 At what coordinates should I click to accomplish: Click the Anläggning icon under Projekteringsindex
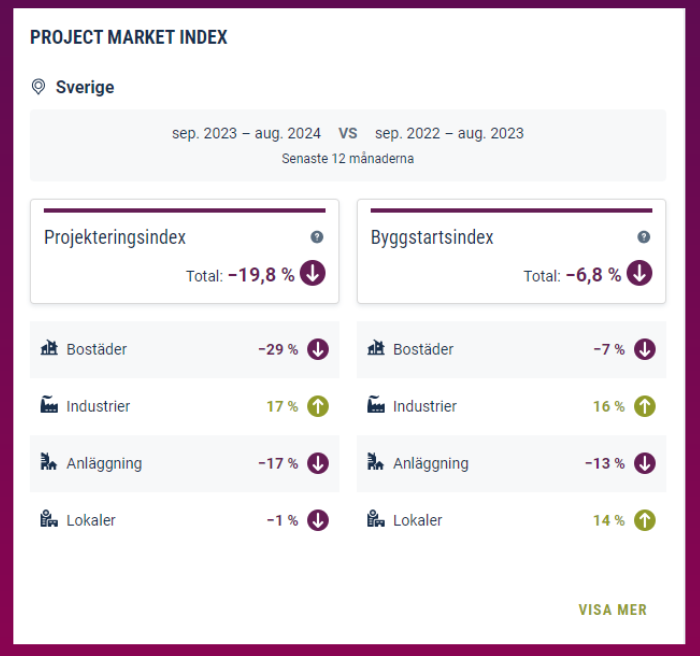(x=49, y=461)
